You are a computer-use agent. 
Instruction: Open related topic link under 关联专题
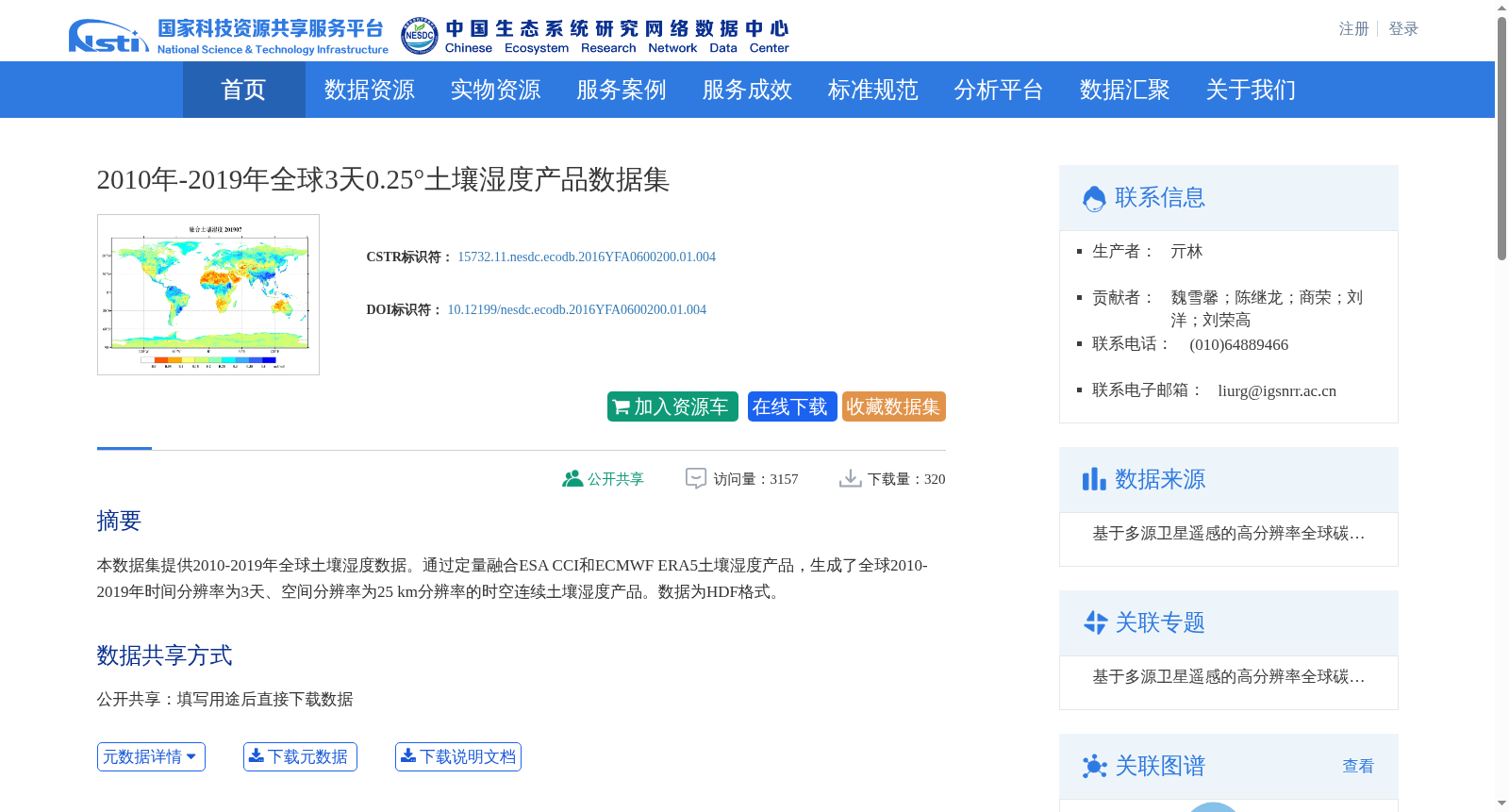tap(1228, 677)
